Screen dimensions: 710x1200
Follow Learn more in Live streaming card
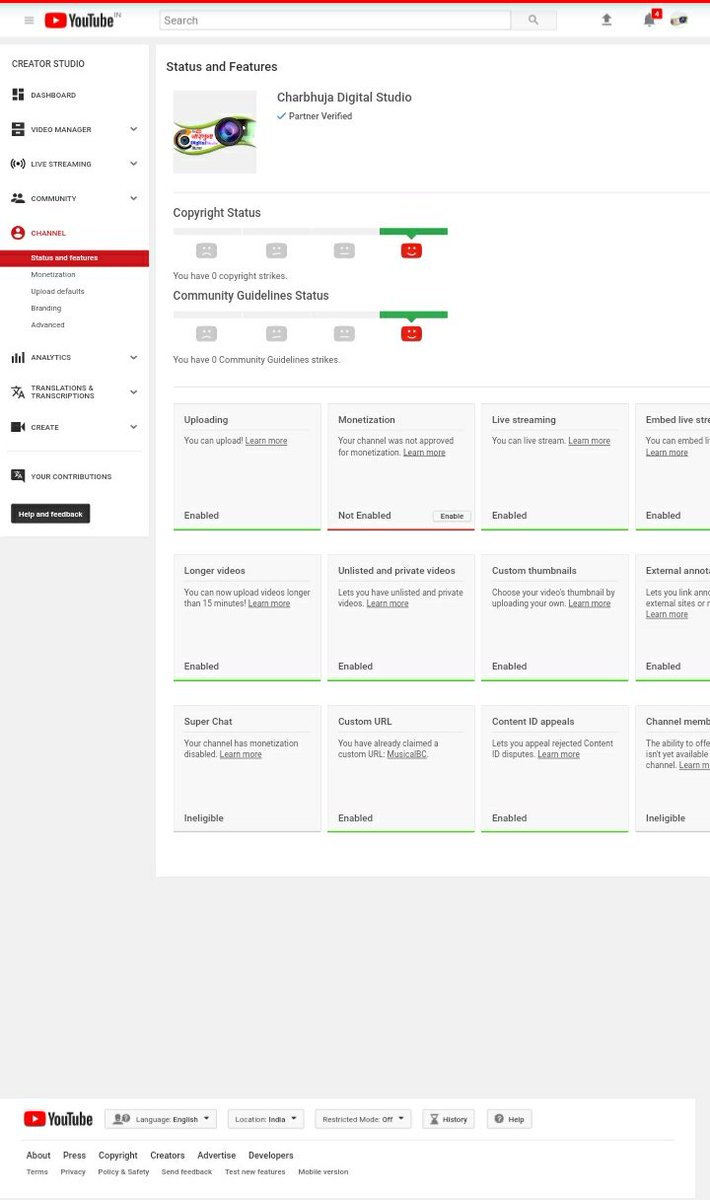tap(589, 441)
